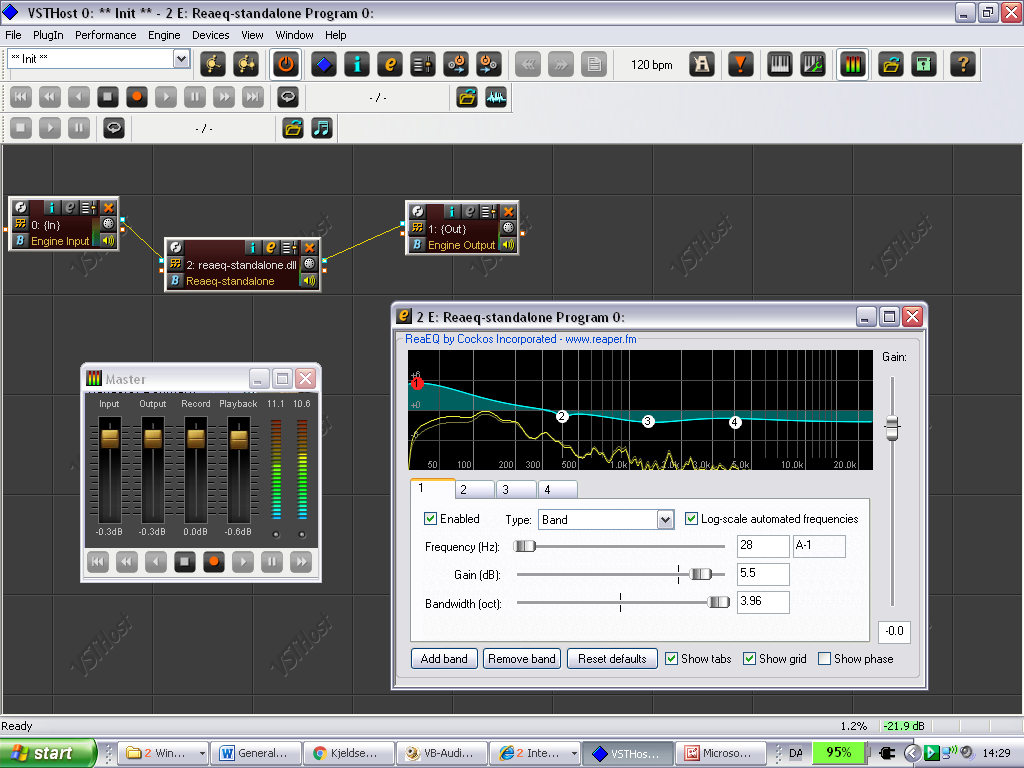The height and width of the screenshot is (768, 1024).
Task: Click the stop button in Master window
Action: coord(185,562)
